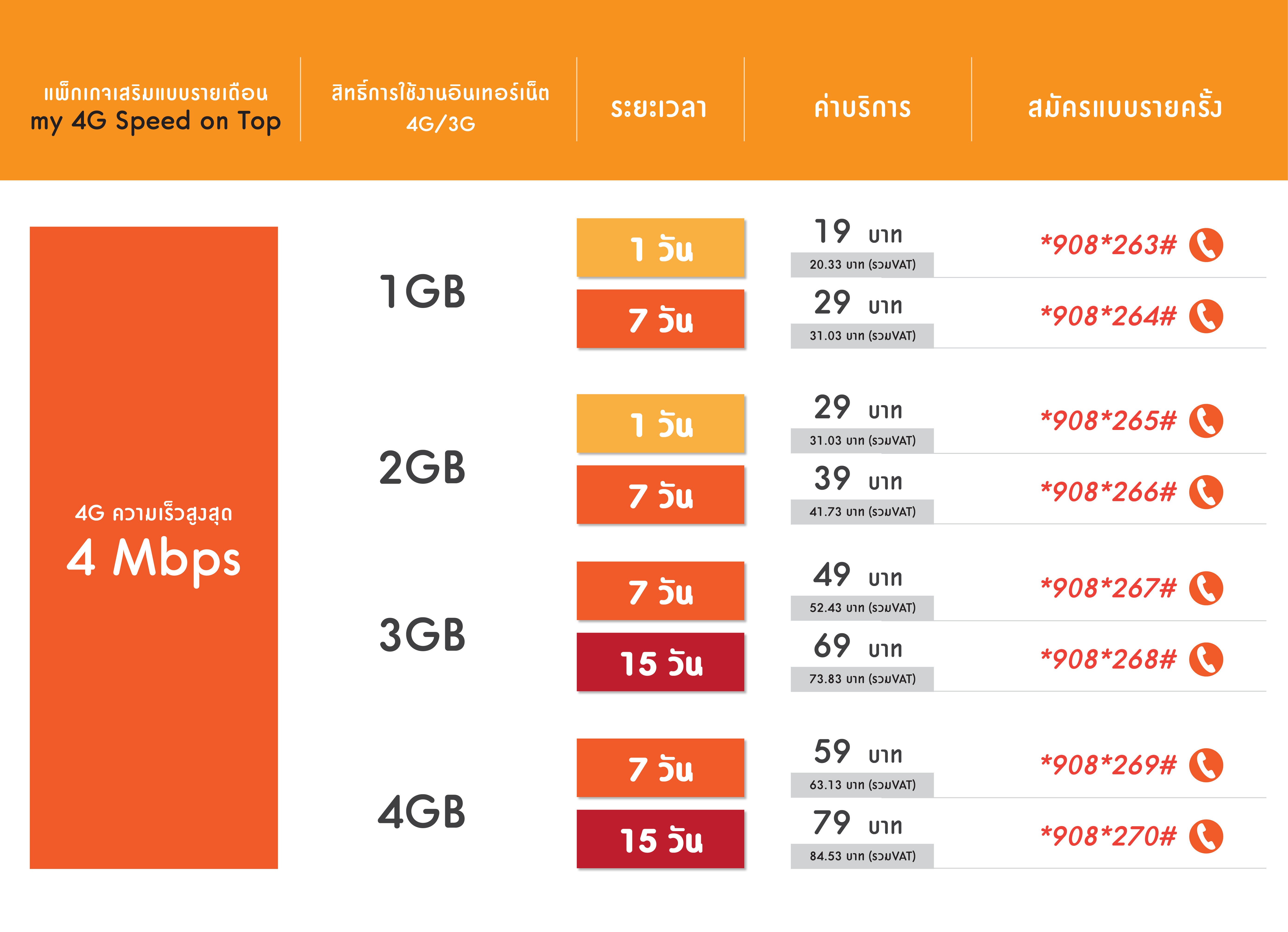Select the 15 วัน button for 3GB

point(661,662)
